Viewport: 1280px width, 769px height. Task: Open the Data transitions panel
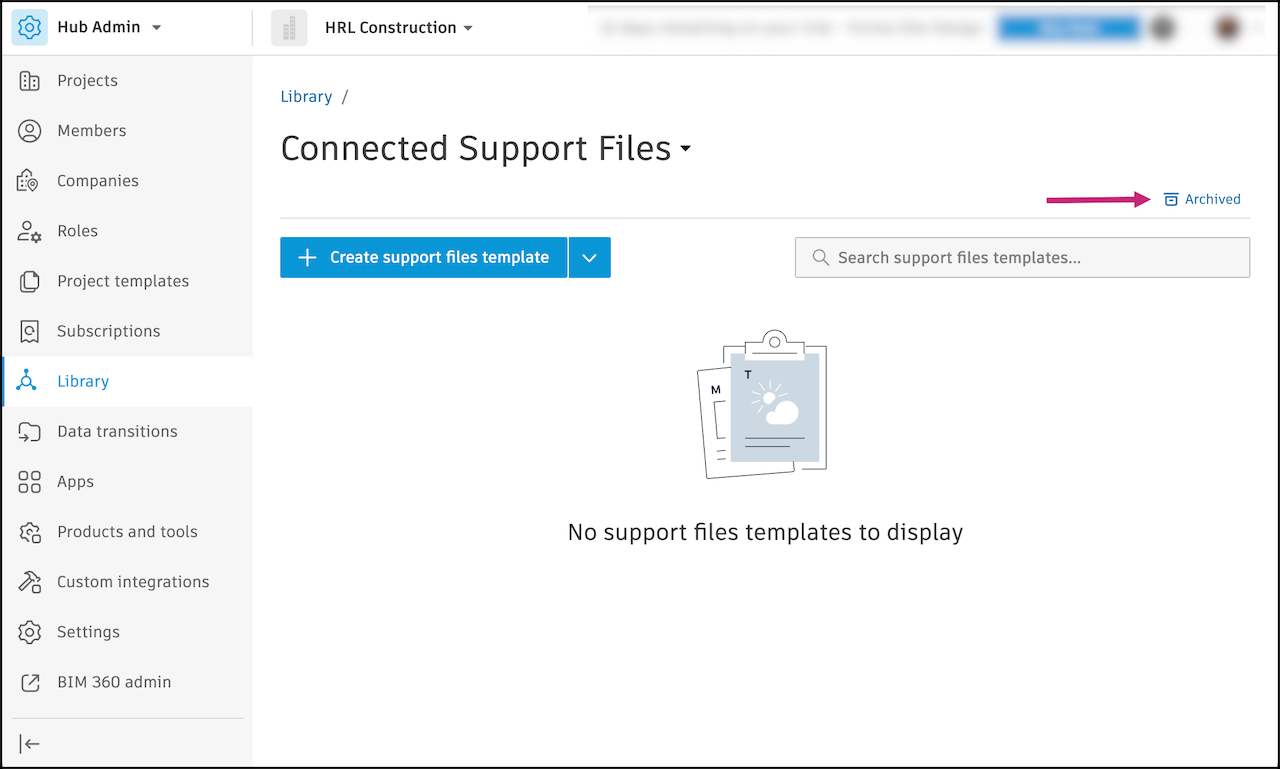tap(116, 431)
